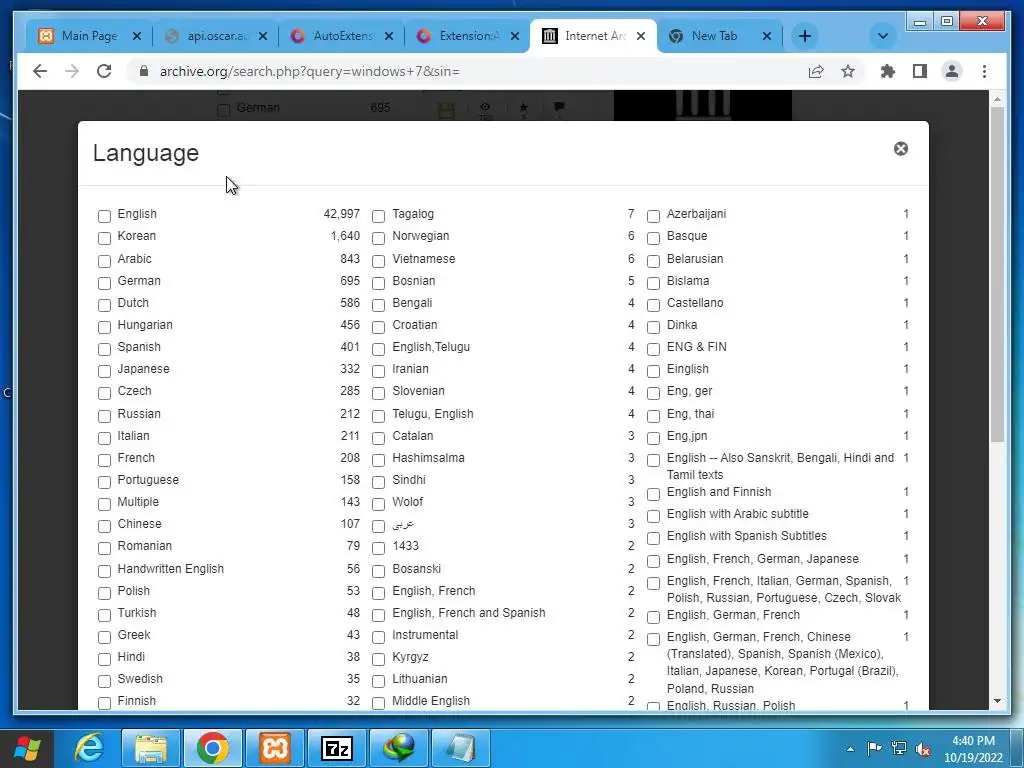This screenshot has width=1024, height=768.
Task: Click the Croatian language label
Action: tap(415, 325)
